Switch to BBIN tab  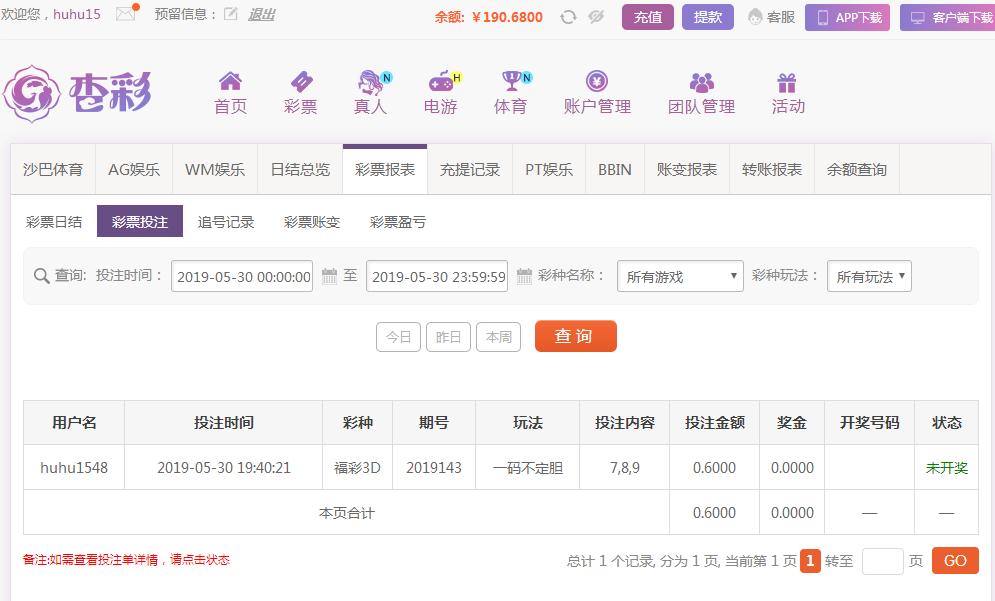(x=615, y=169)
